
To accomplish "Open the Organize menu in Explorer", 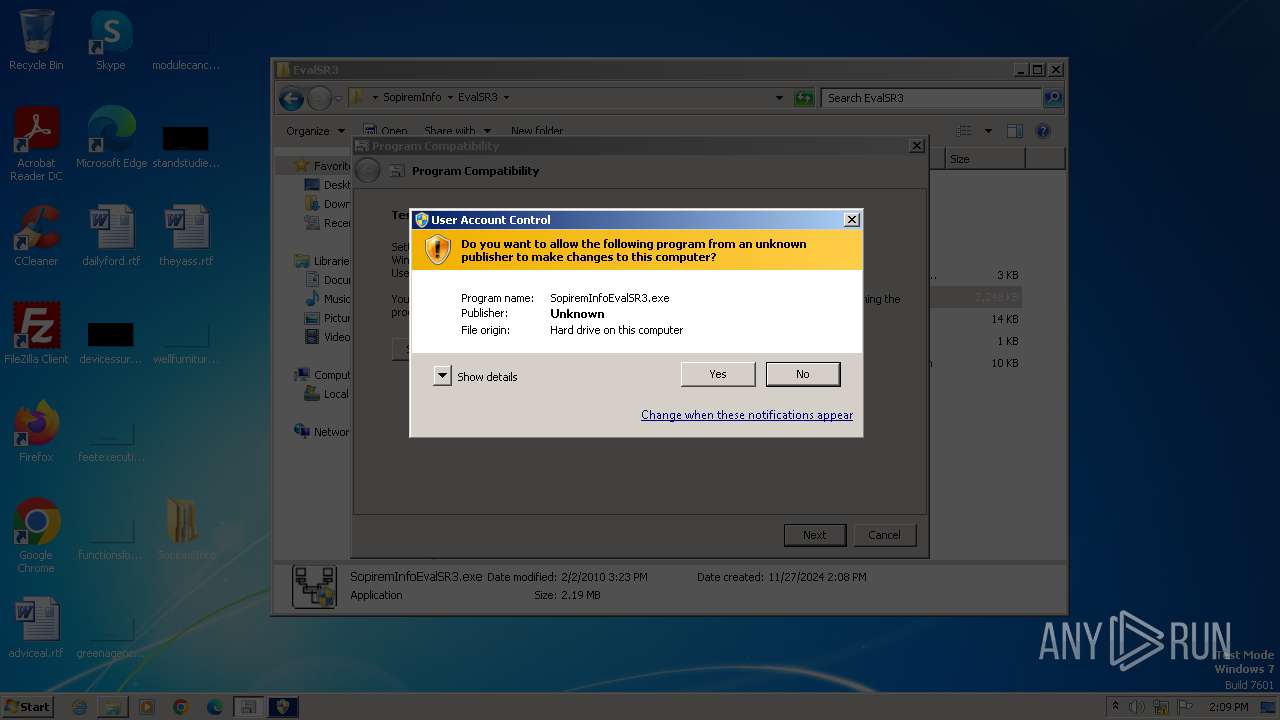I will [x=315, y=131].
